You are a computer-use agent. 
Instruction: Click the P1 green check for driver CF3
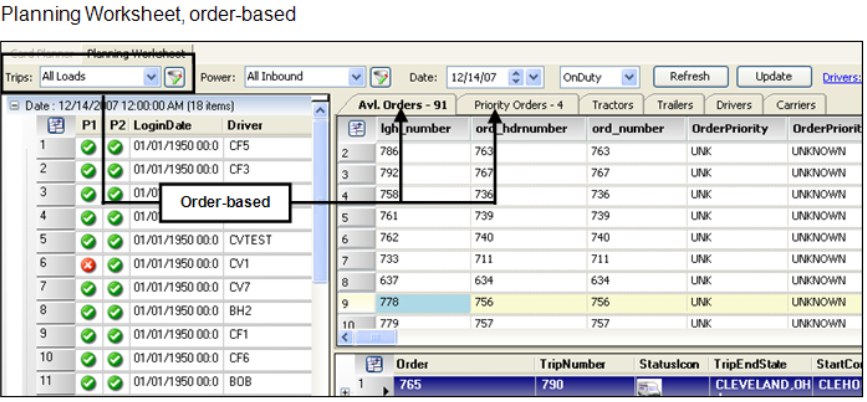[88, 171]
